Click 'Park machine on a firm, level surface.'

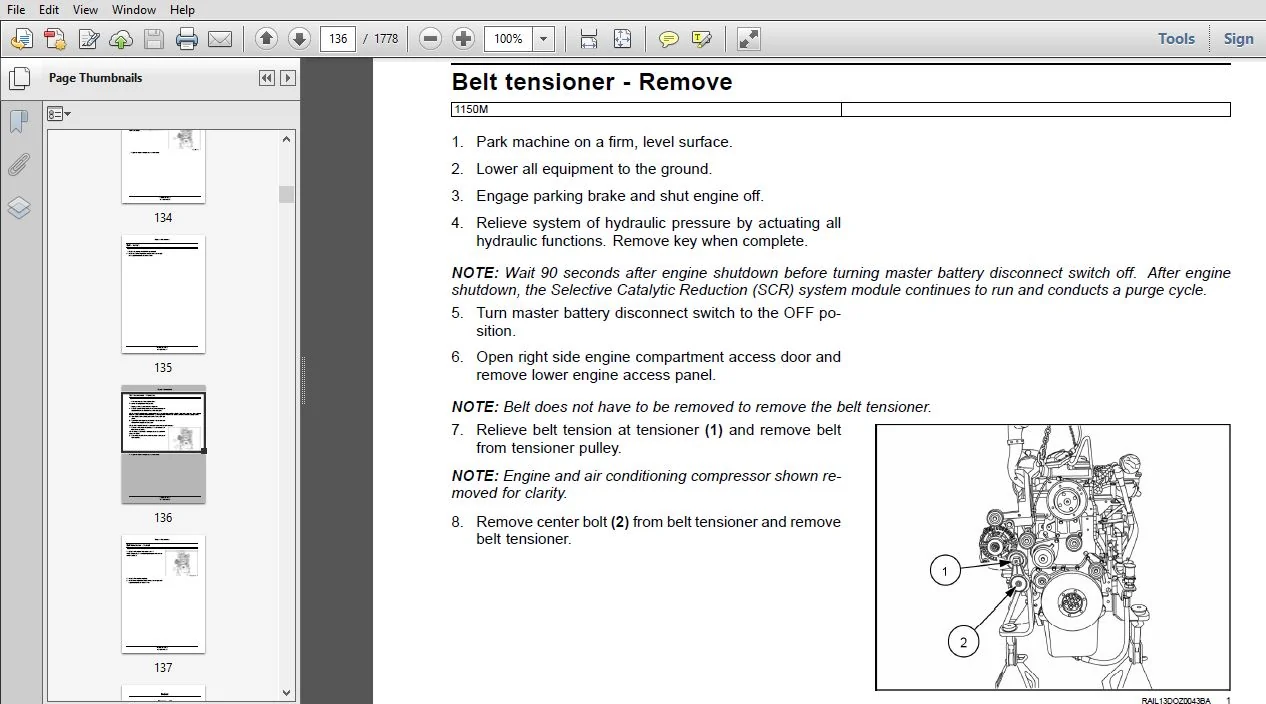point(604,142)
